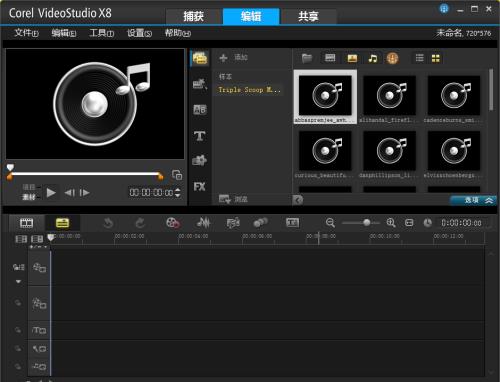Click the preview timecode field
The image size is (500, 382).
[x=151, y=193]
